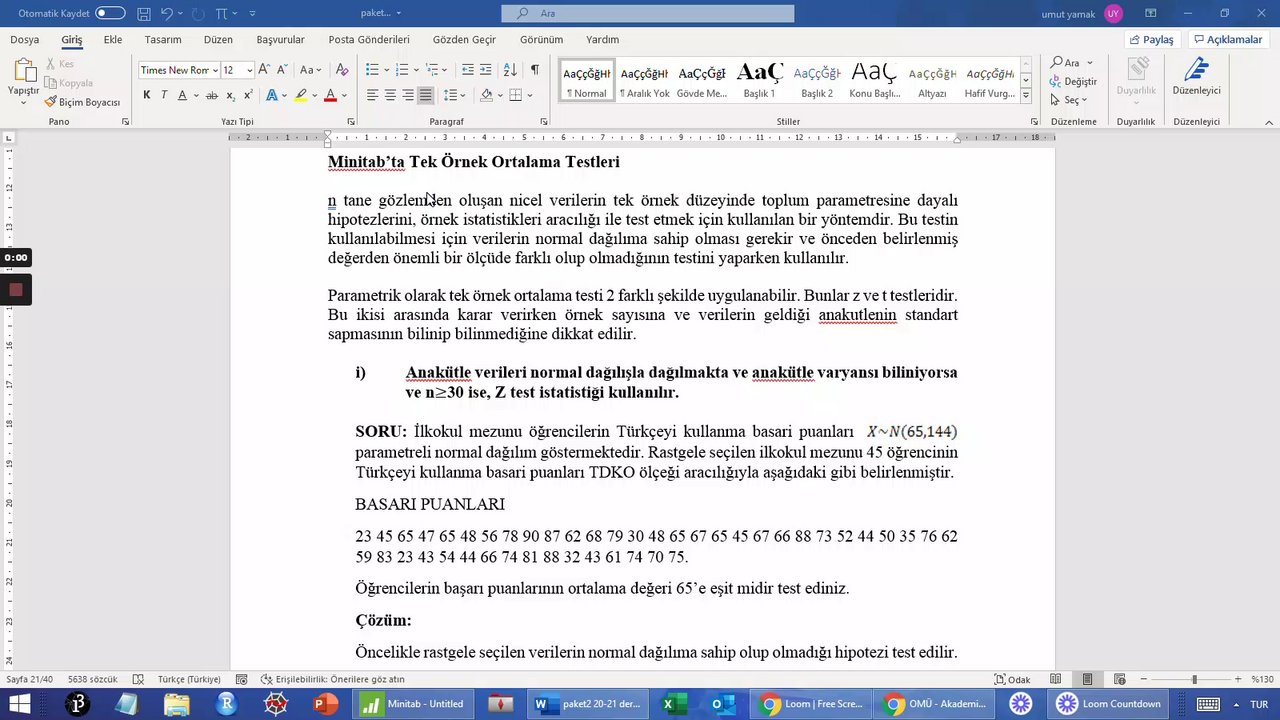Screen dimensions: 1280x720
Task: Open the font name dropdown
Action: click(x=215, y=70)
